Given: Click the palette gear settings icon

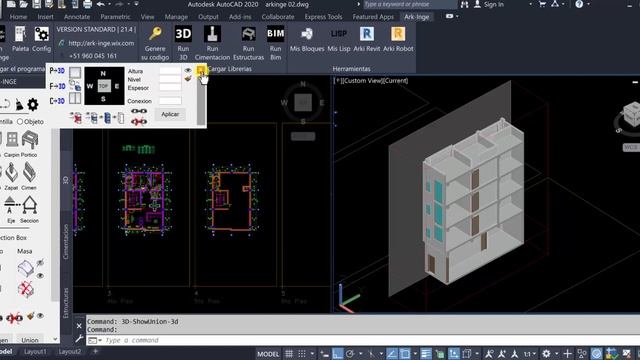Looking at the screenshot, I should [33, 104].
